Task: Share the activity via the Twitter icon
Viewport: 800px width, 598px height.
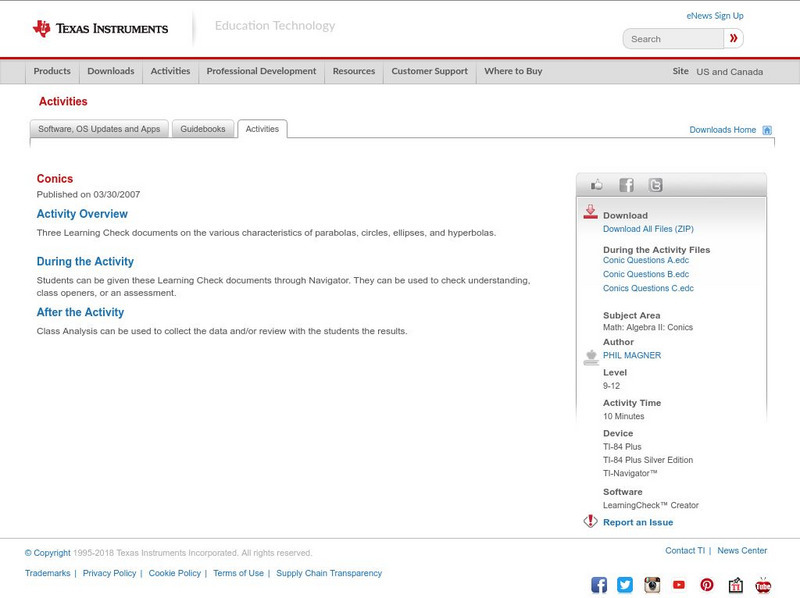Action: 656,184
